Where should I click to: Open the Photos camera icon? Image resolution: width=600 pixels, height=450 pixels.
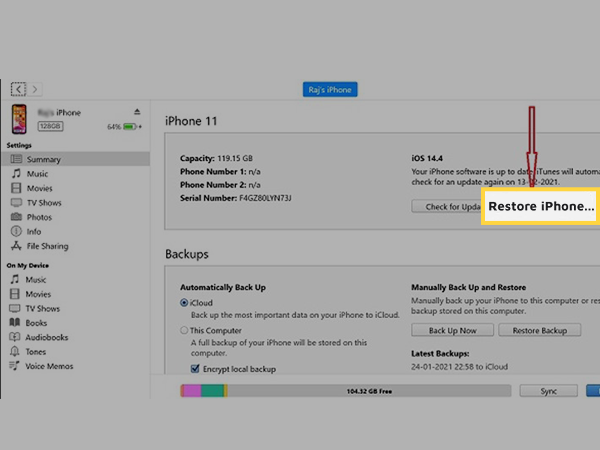(x=16, y=217)
